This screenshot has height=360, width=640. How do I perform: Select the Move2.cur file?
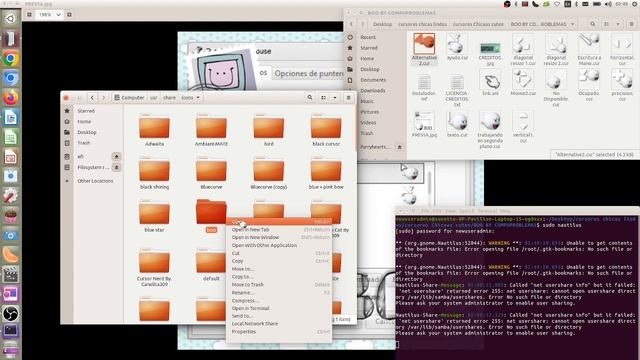click(523, 83)
